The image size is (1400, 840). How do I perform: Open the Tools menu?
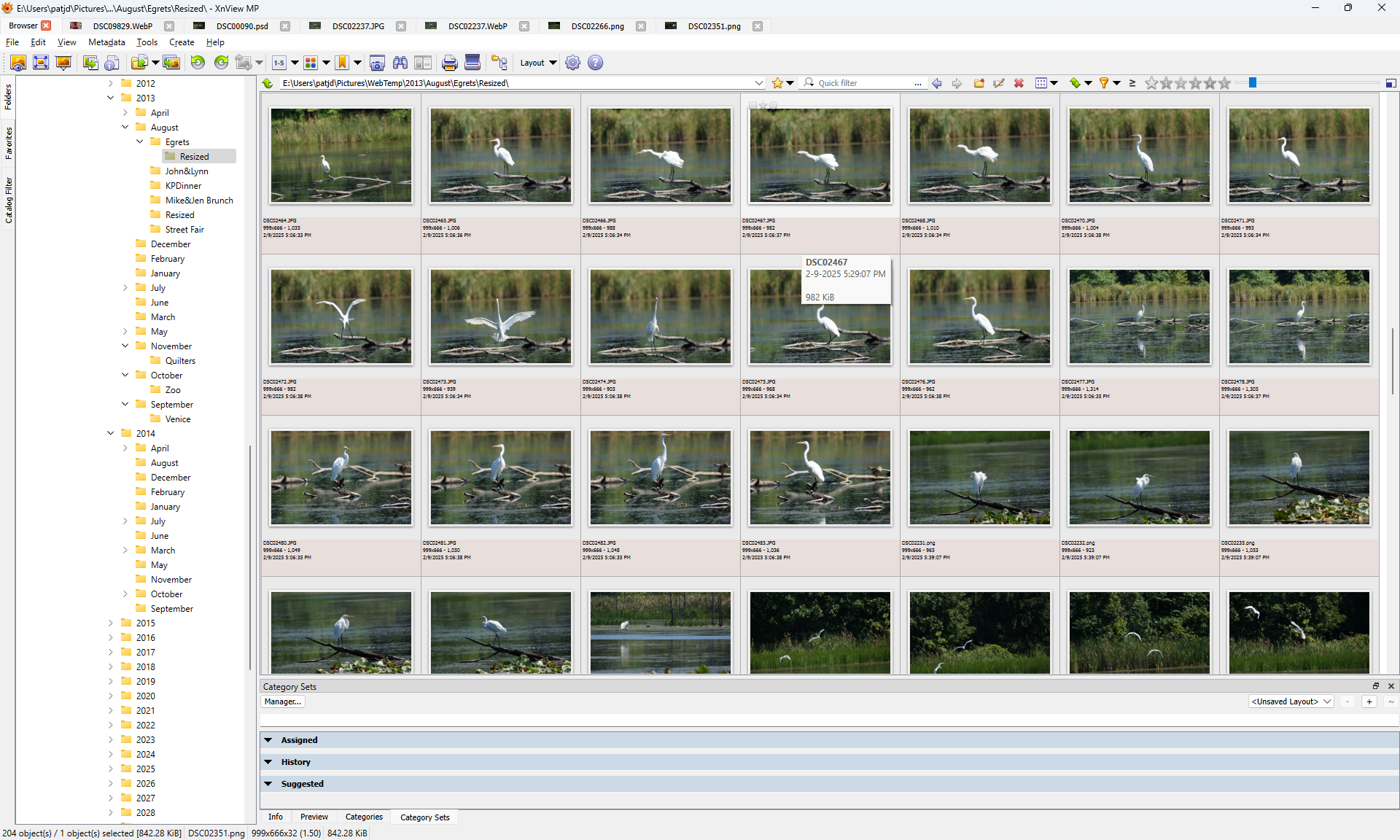coord(147,42)
